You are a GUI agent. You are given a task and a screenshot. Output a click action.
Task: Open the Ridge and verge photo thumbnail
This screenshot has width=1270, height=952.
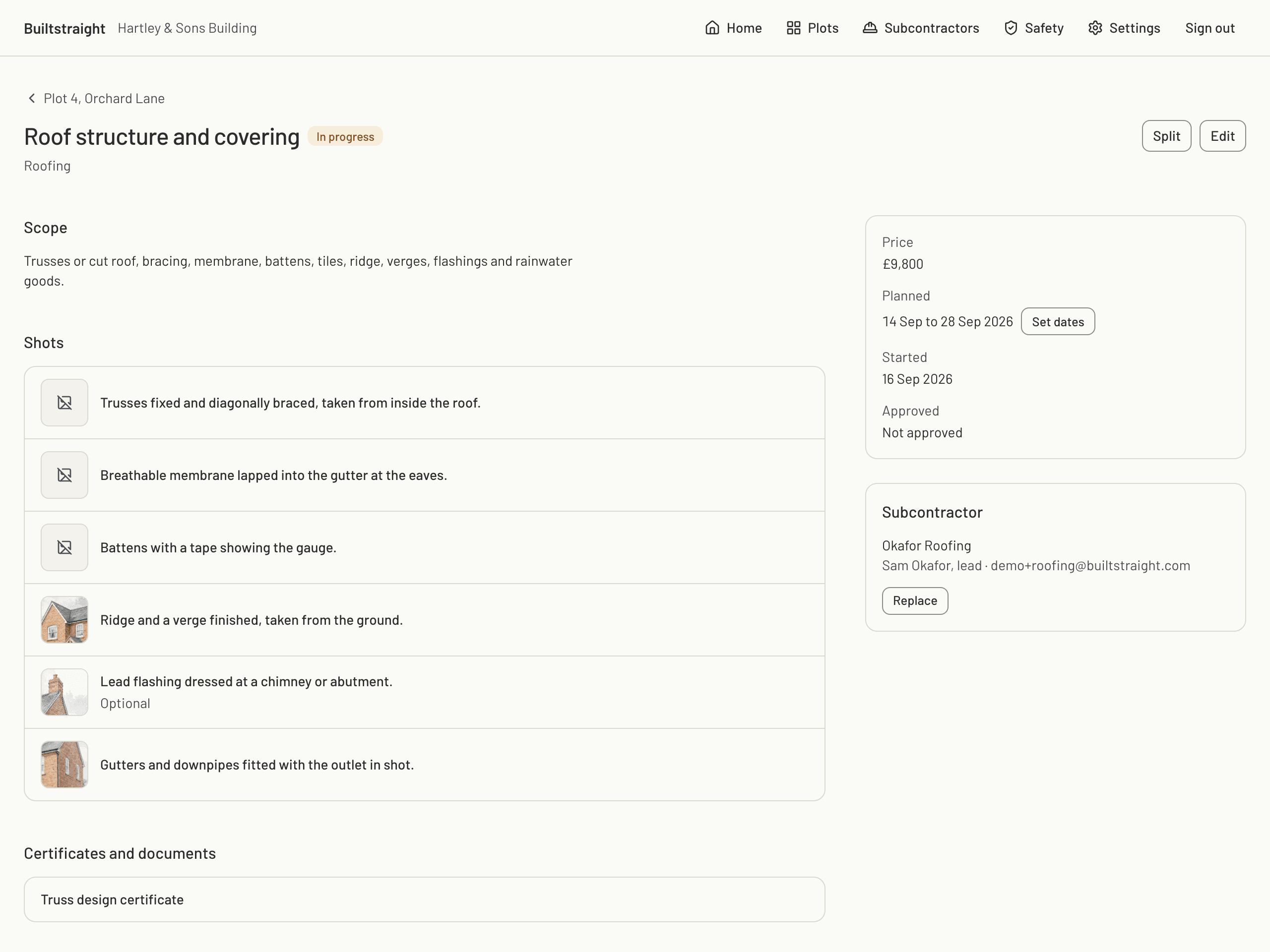(64, 620)
